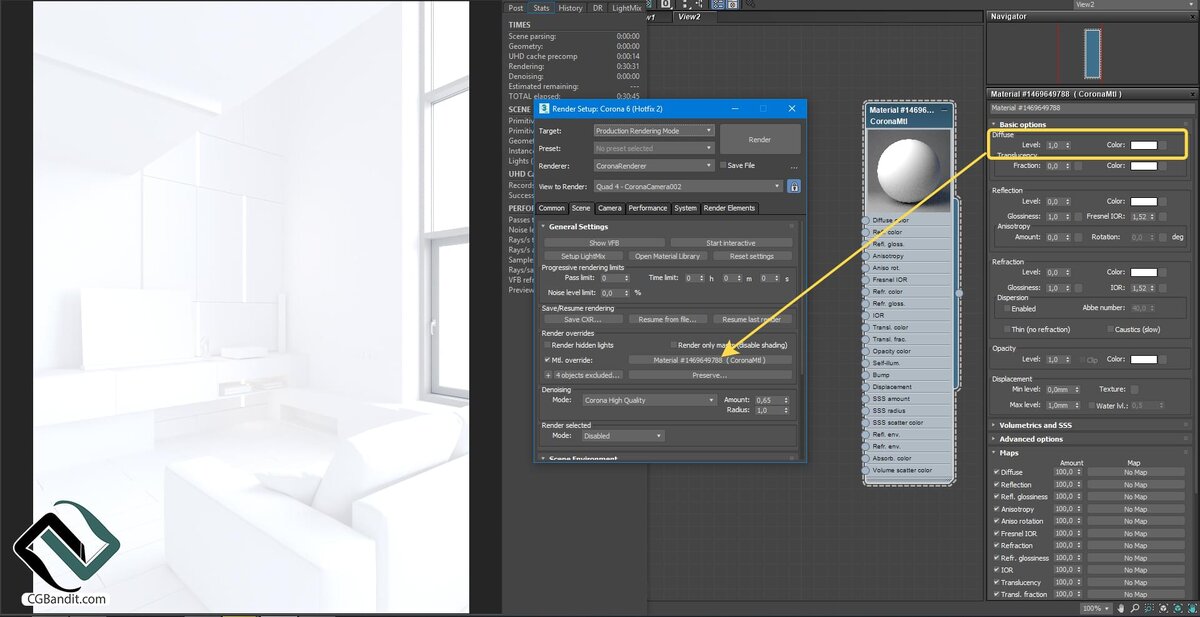Select the Zoom magnifier tool in the bottom toolbar
This screenshot has width=1200, height=617.
(1134, 608)
